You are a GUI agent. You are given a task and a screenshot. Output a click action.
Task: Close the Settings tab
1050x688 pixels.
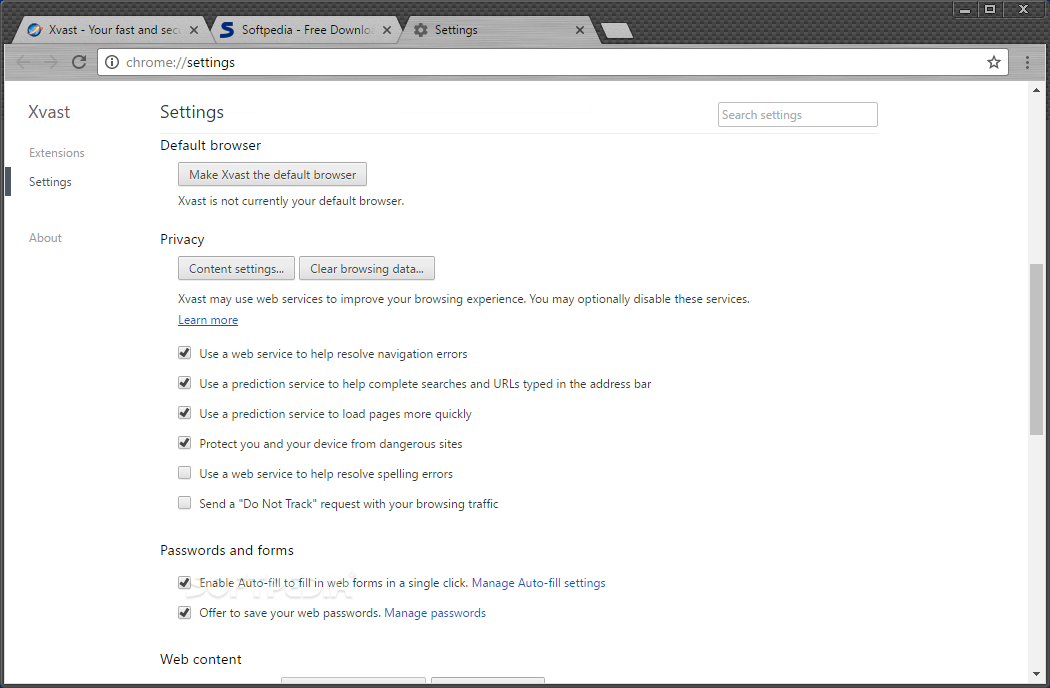point(580,30)
